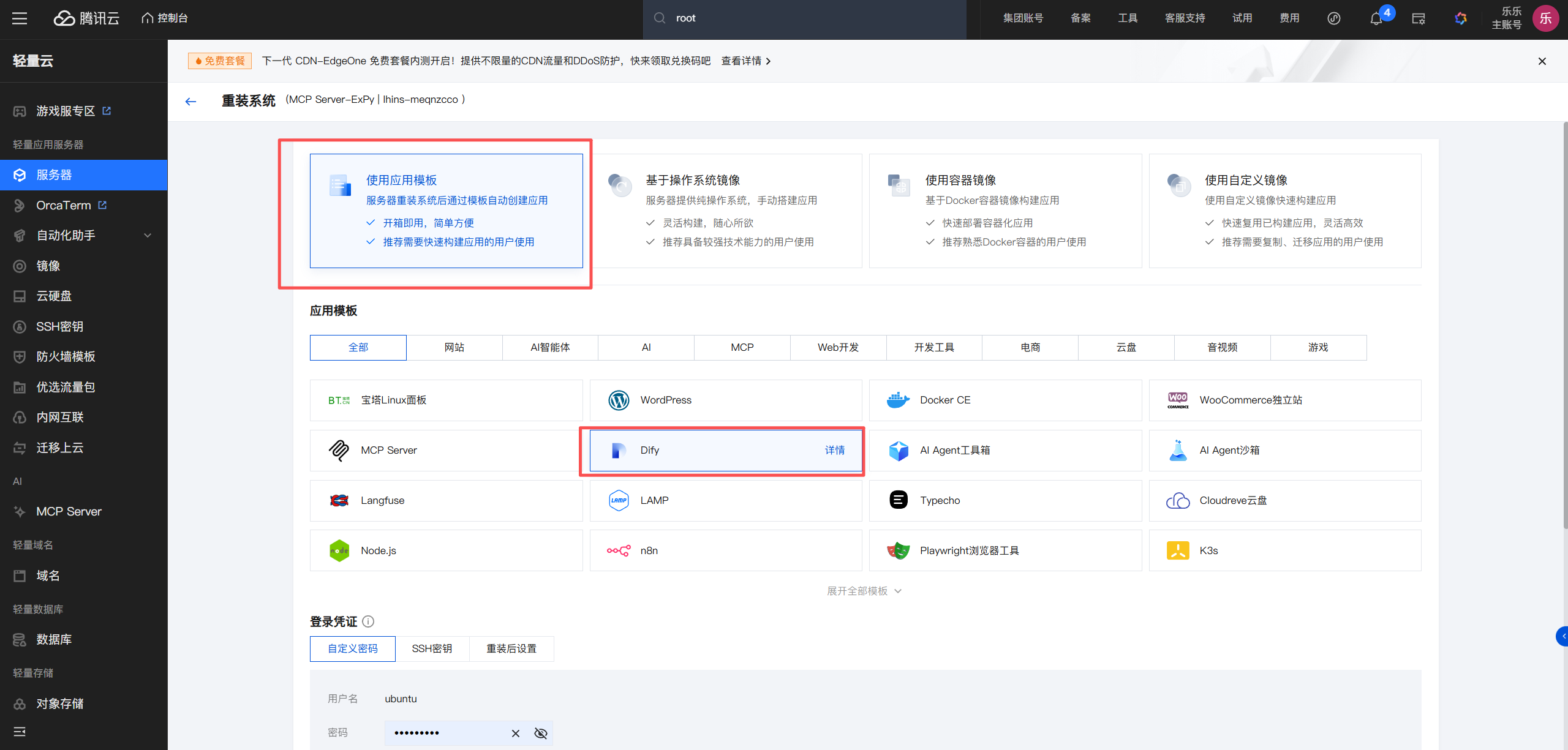The width and height of the screenshot is (1568, 750).
Task: Choose the MCP Server template card
Action: pyautogui.click(x=446, y=451)
